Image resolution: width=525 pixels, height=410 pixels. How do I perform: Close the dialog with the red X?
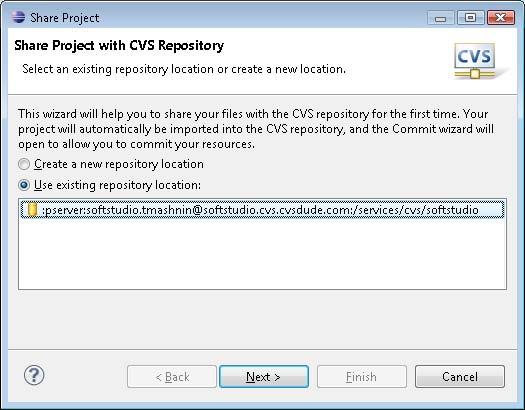(x=501, y=18)
